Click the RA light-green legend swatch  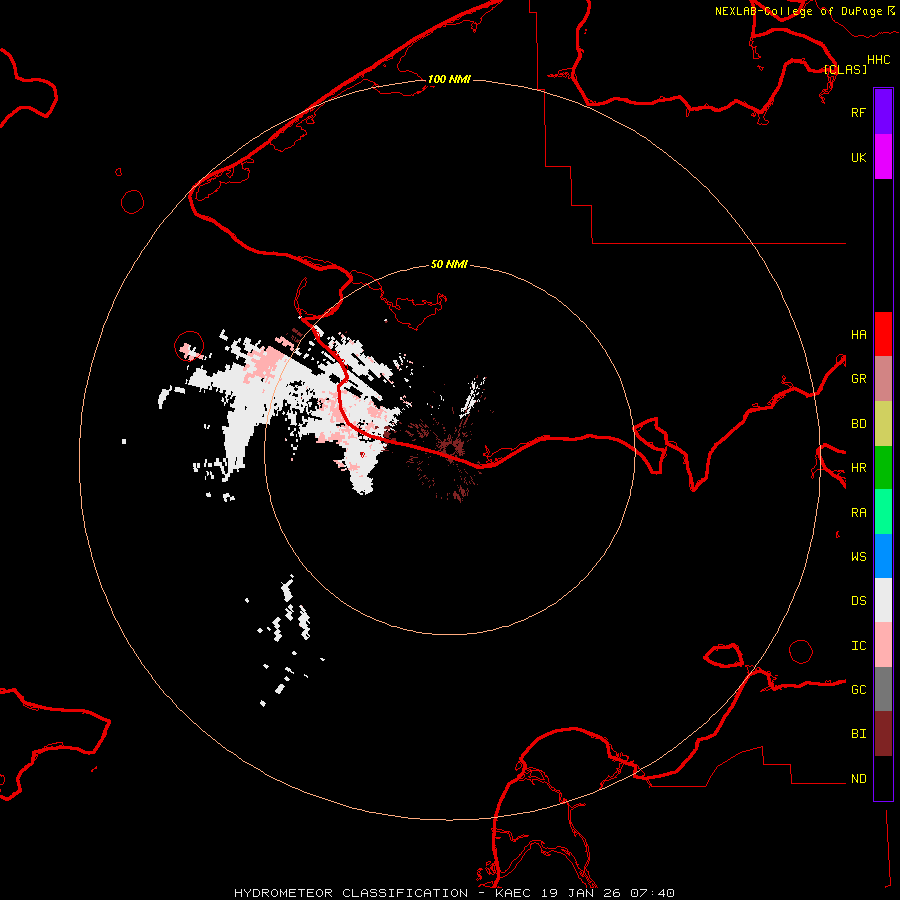tap(883, 512)
